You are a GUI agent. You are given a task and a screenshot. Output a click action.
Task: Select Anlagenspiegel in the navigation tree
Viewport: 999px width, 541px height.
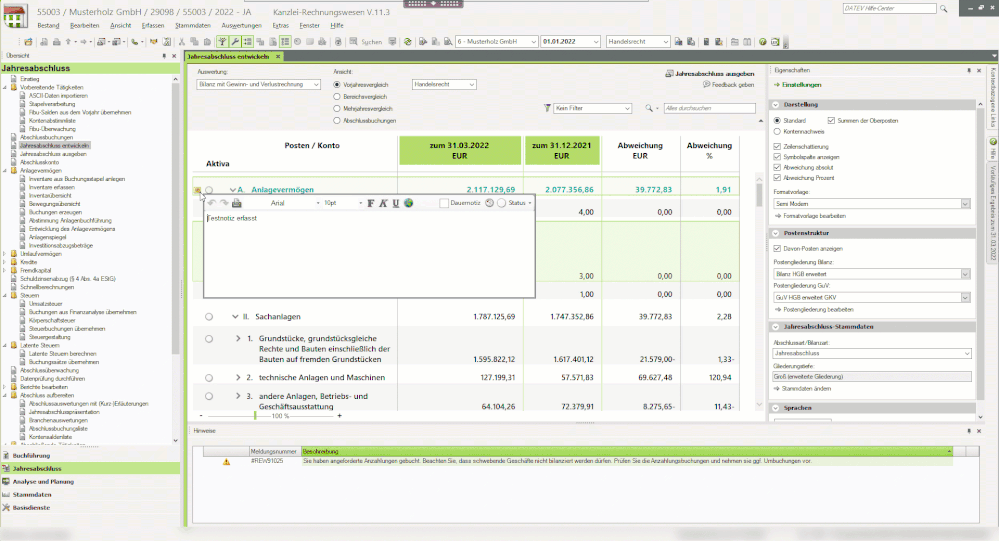tap(47, 237)
